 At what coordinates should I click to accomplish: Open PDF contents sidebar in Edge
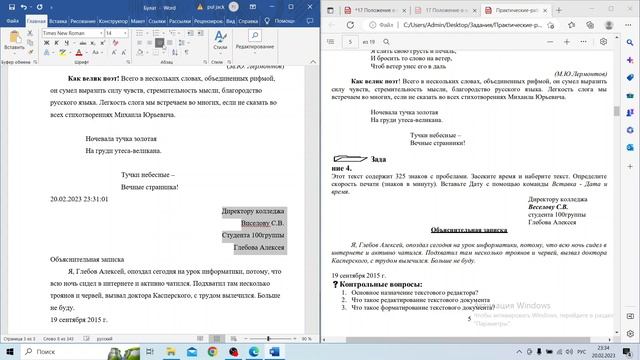coord(331,42)
